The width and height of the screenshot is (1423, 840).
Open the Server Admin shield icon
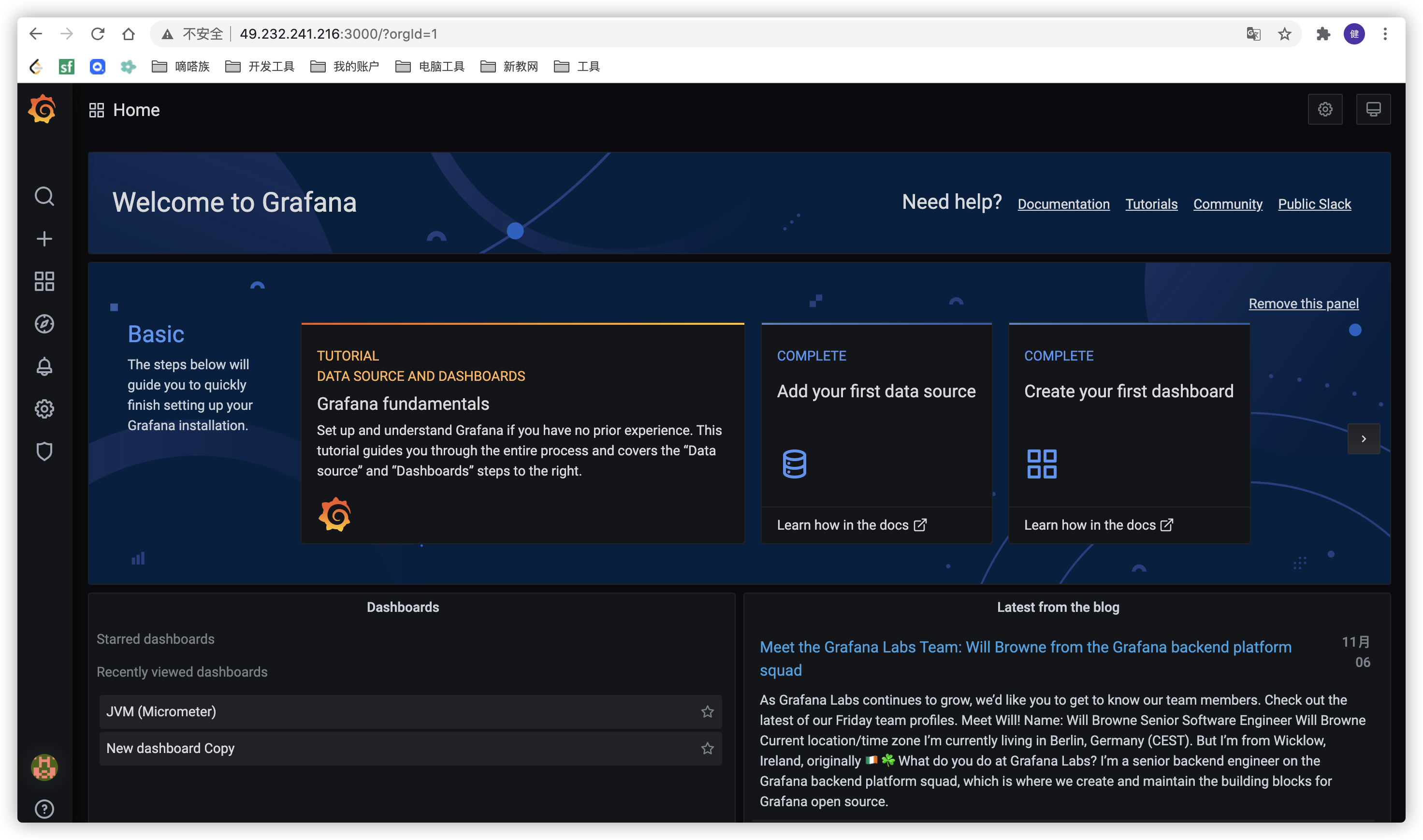(x=44, y=451)
